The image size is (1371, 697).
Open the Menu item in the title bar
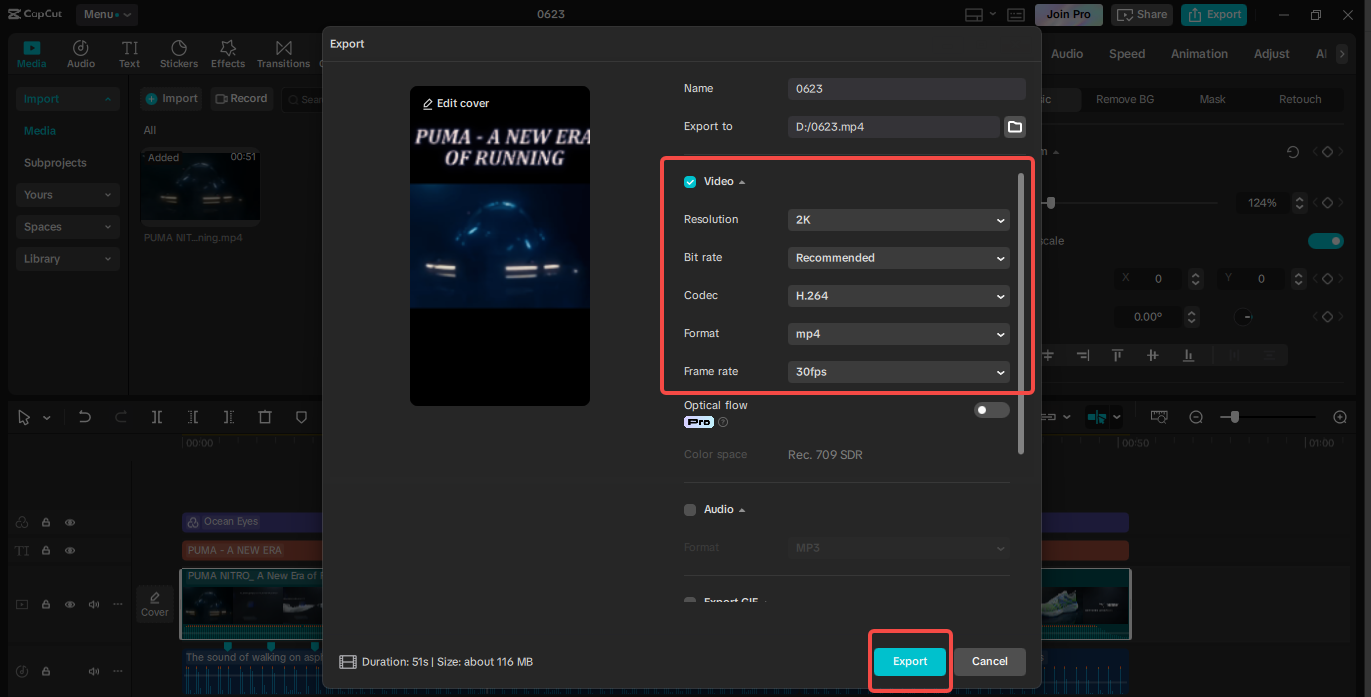coord(107,15)
